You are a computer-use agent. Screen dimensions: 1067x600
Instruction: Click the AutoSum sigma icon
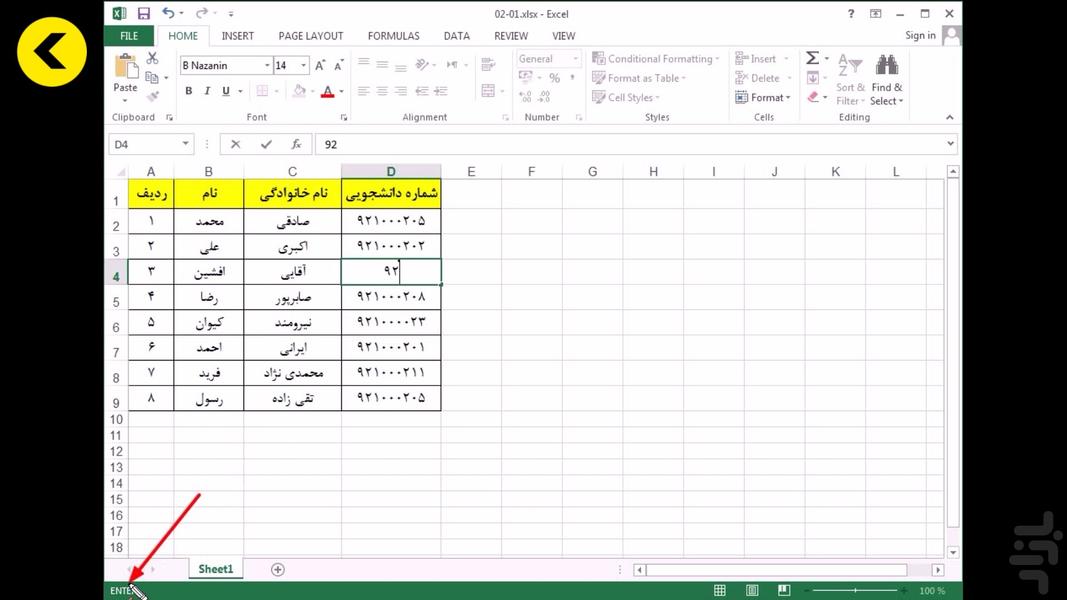tap(812, 59)
